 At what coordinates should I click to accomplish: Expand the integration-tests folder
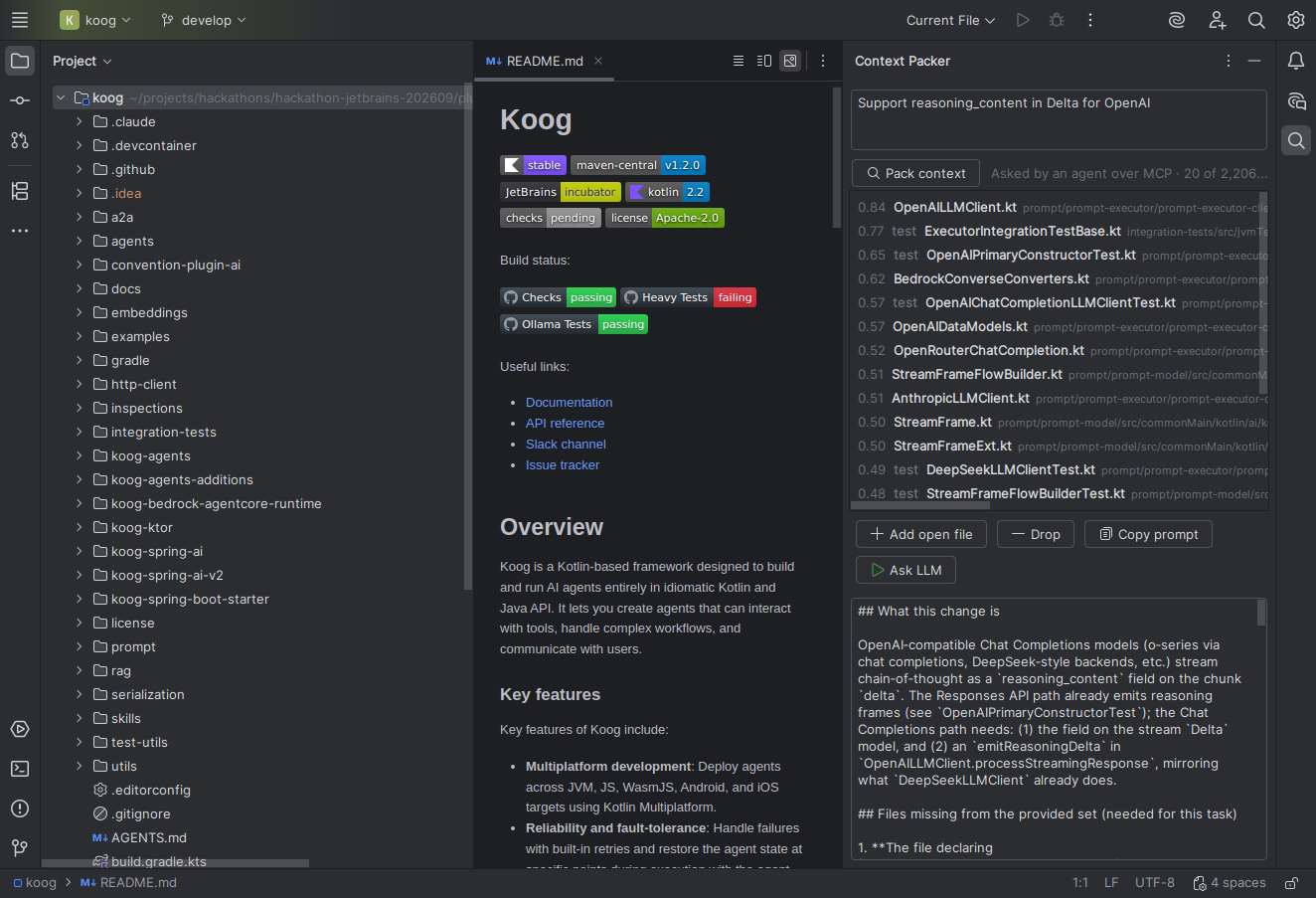click(80, 432)
